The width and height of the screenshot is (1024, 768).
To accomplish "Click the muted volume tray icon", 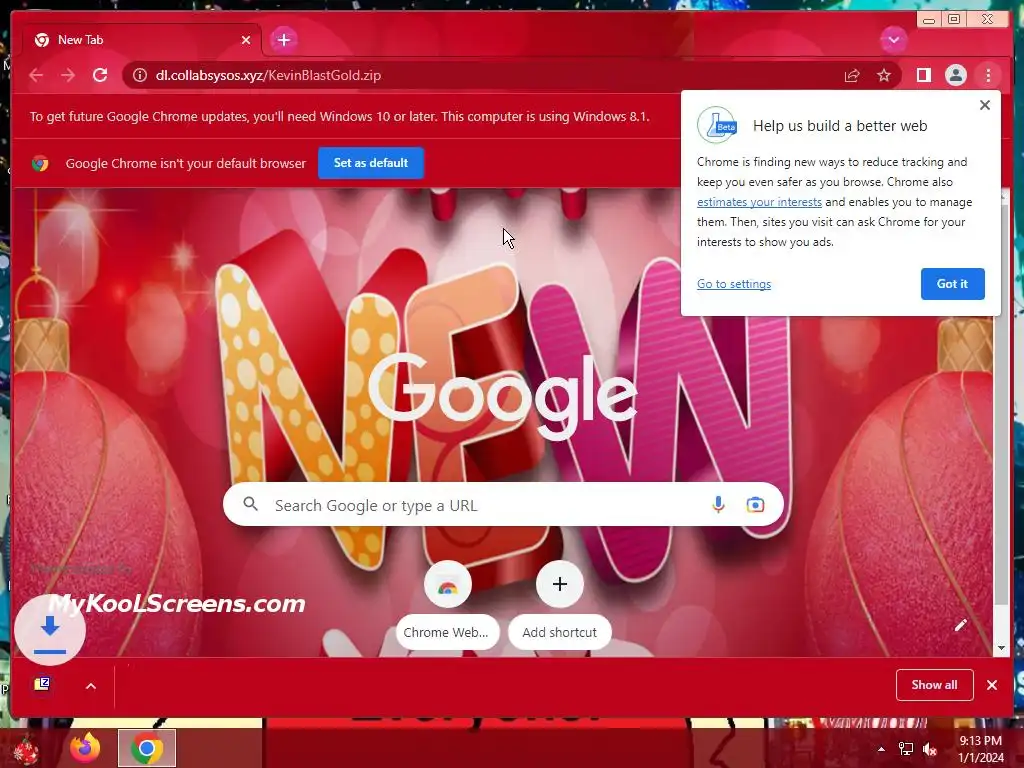I will tap(929, 749).
